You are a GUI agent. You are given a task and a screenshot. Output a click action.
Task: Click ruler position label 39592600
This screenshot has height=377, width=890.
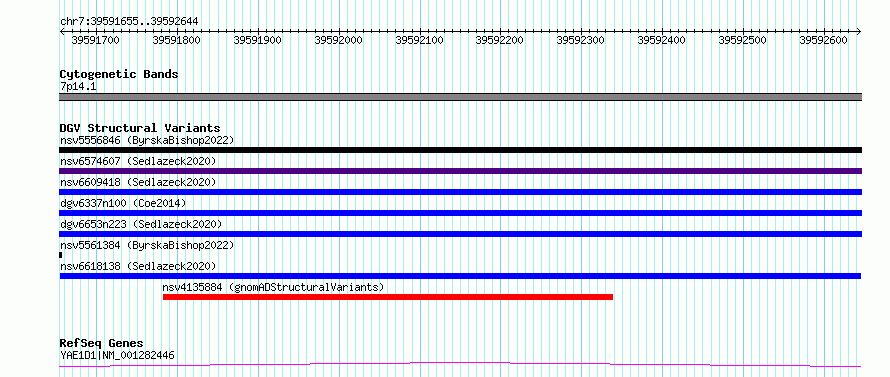pos(824,40)
